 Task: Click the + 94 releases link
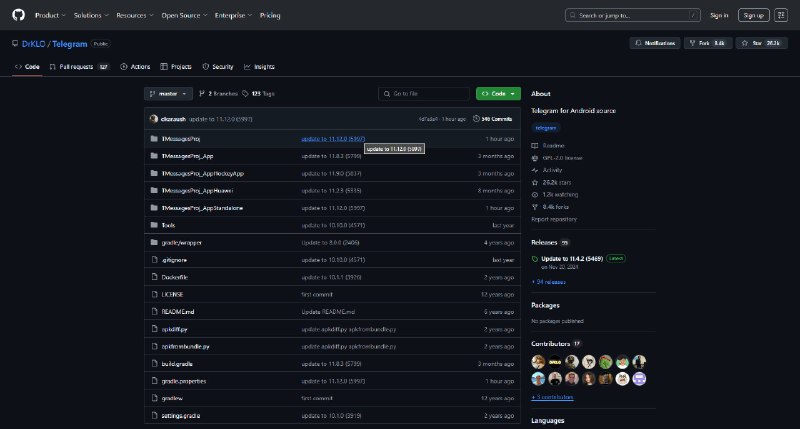[x=548, y=282]
